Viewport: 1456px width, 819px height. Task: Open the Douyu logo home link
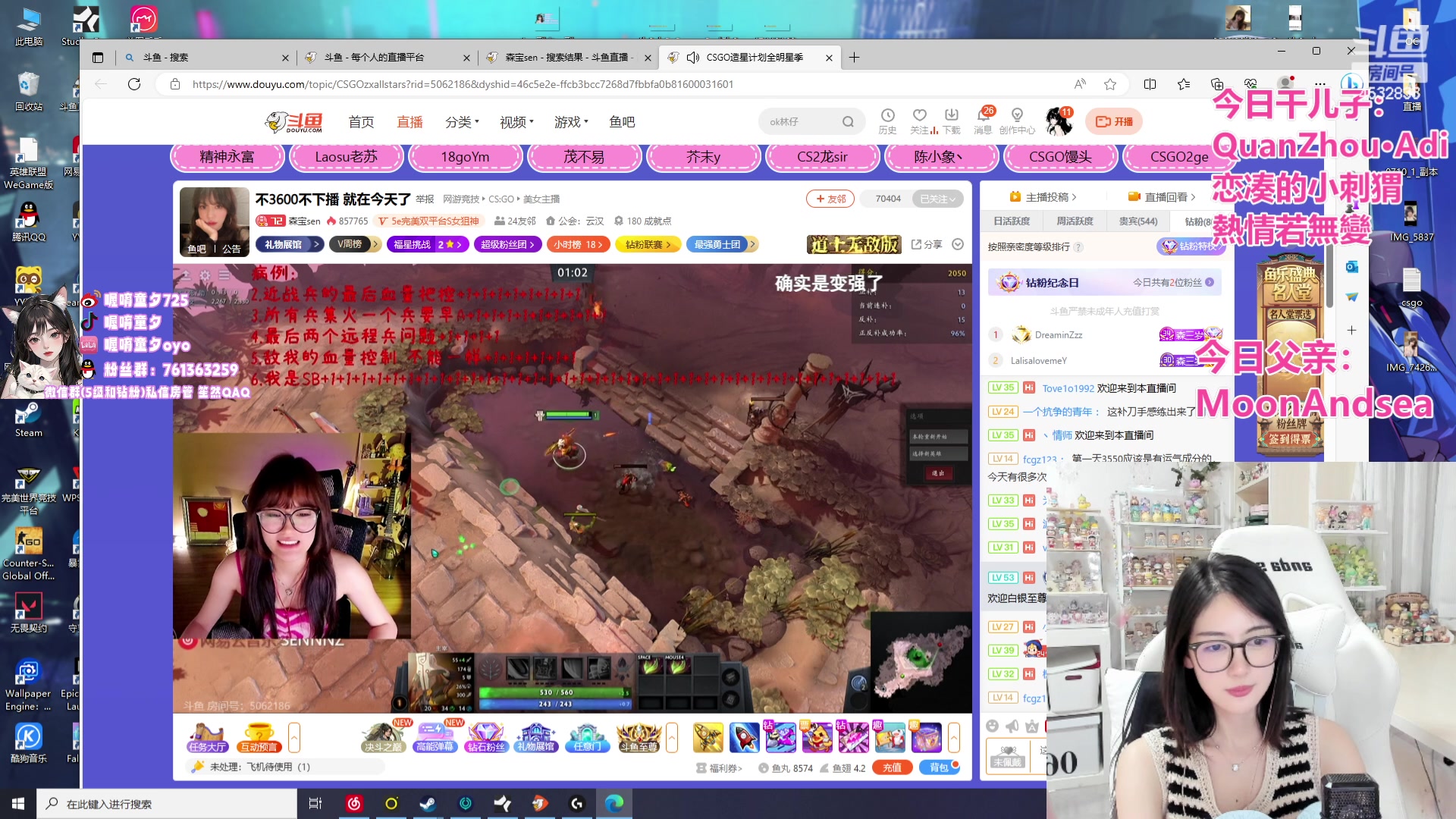point(294,121)
